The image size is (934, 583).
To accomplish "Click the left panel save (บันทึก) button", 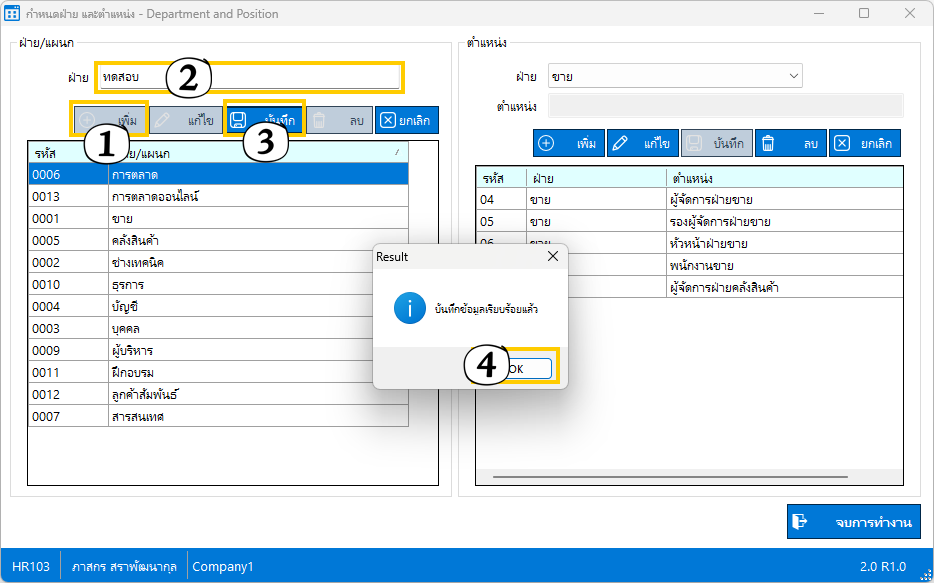I will tap(263, 120).
